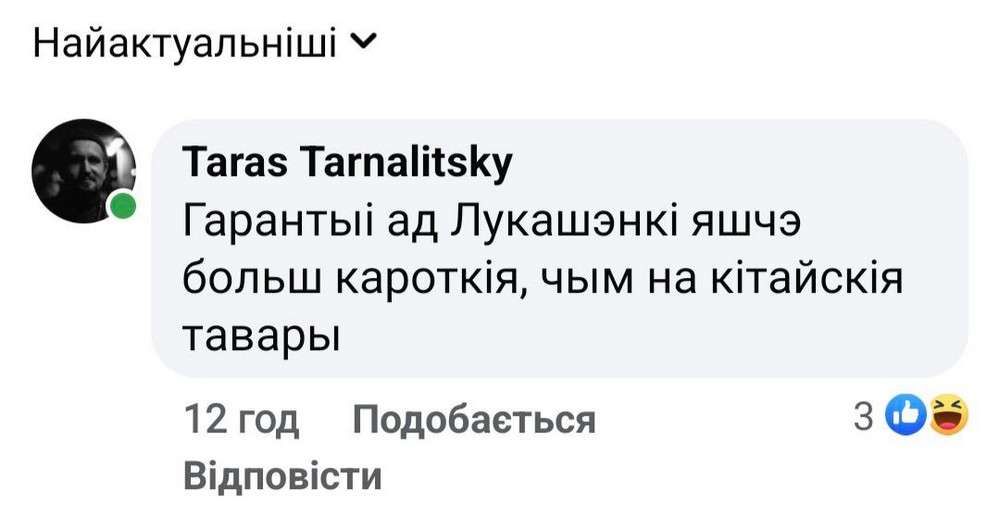This screenshot has height=529, width=1000.
Task: Click the word "яшчэ" in the comment
Action: (x=750, y=225)
